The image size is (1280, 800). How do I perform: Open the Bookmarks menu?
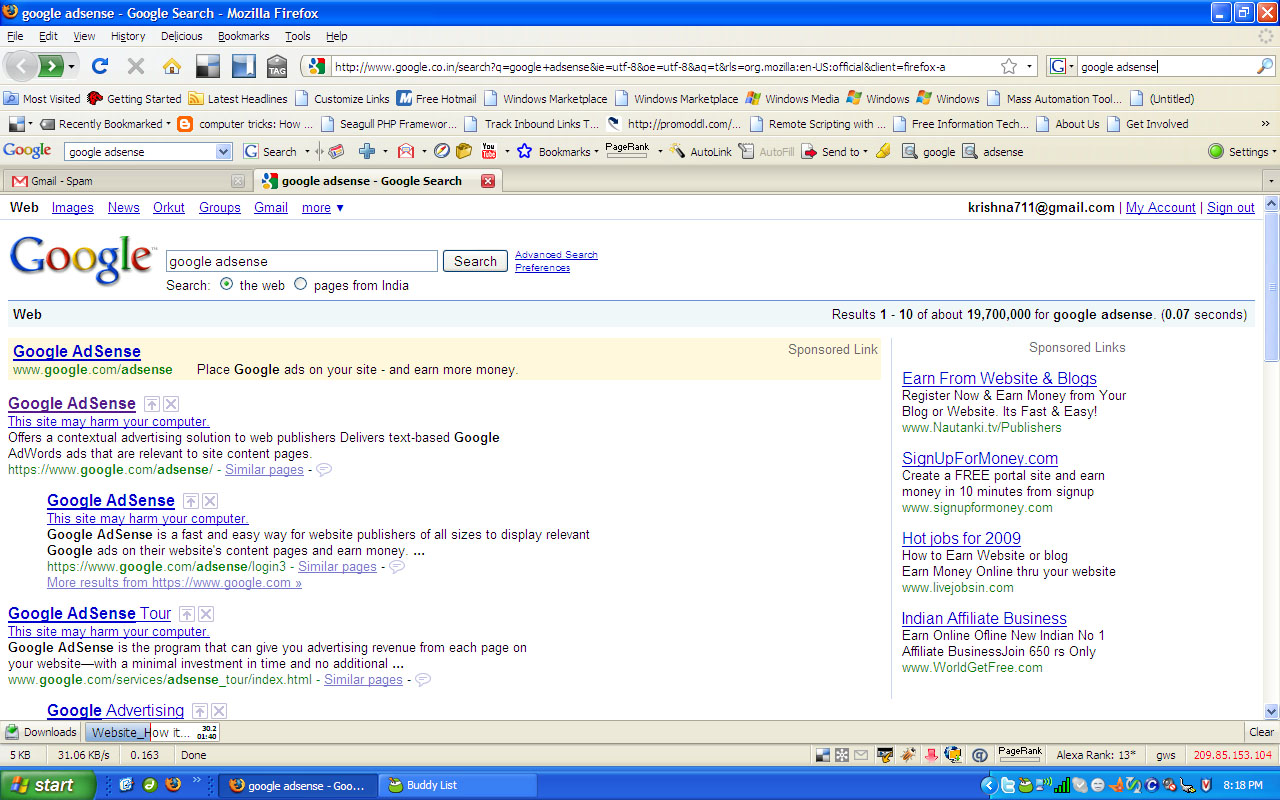coord(243,36)
